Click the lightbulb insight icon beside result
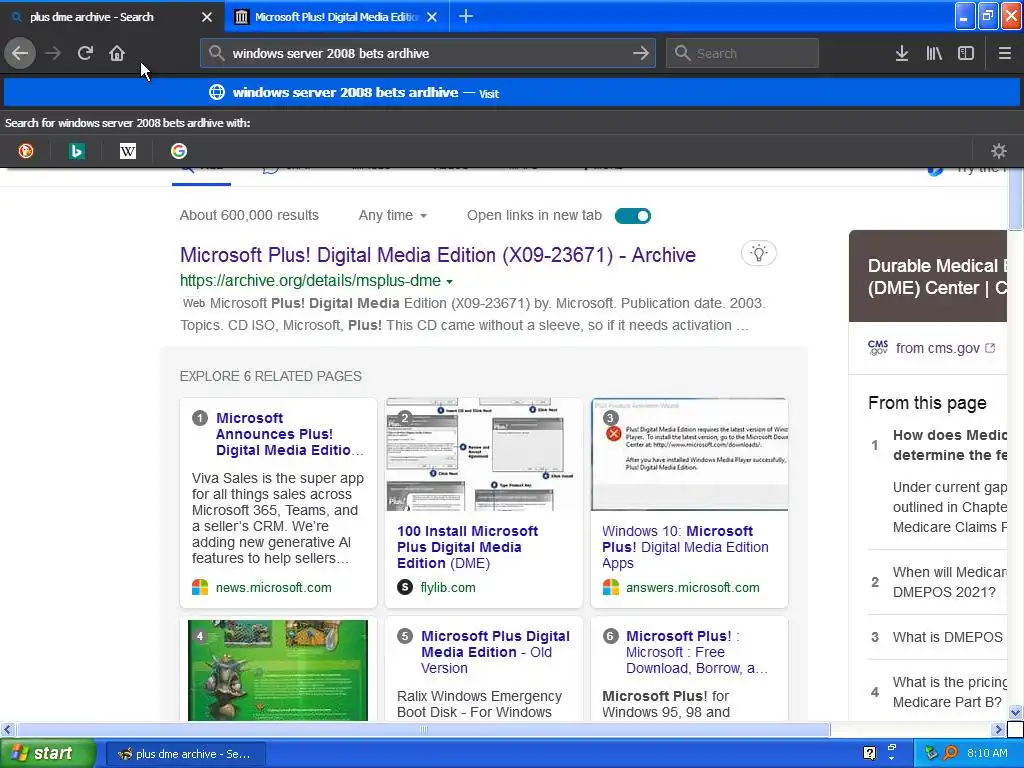 pos(759,253)
